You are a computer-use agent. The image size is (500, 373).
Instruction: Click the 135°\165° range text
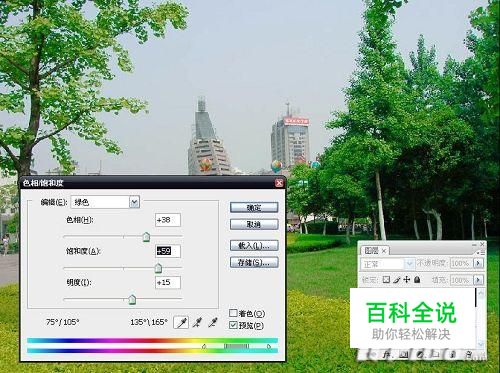point(149,322)
